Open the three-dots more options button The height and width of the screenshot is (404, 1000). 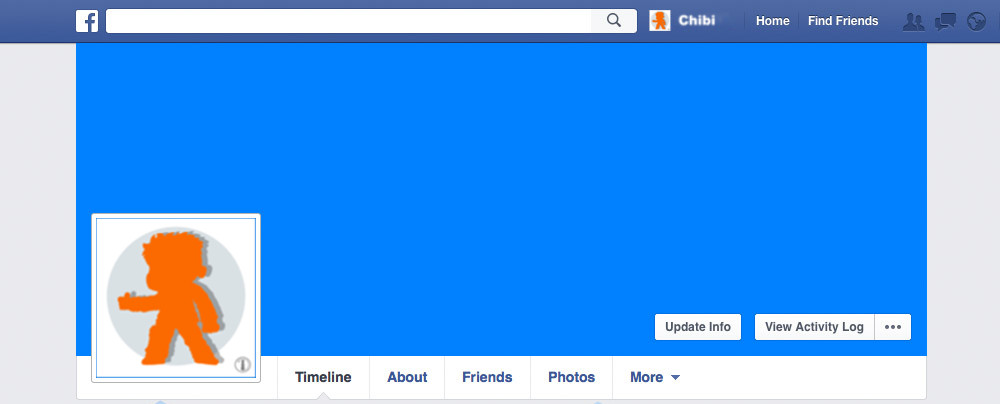pos(893,327)
